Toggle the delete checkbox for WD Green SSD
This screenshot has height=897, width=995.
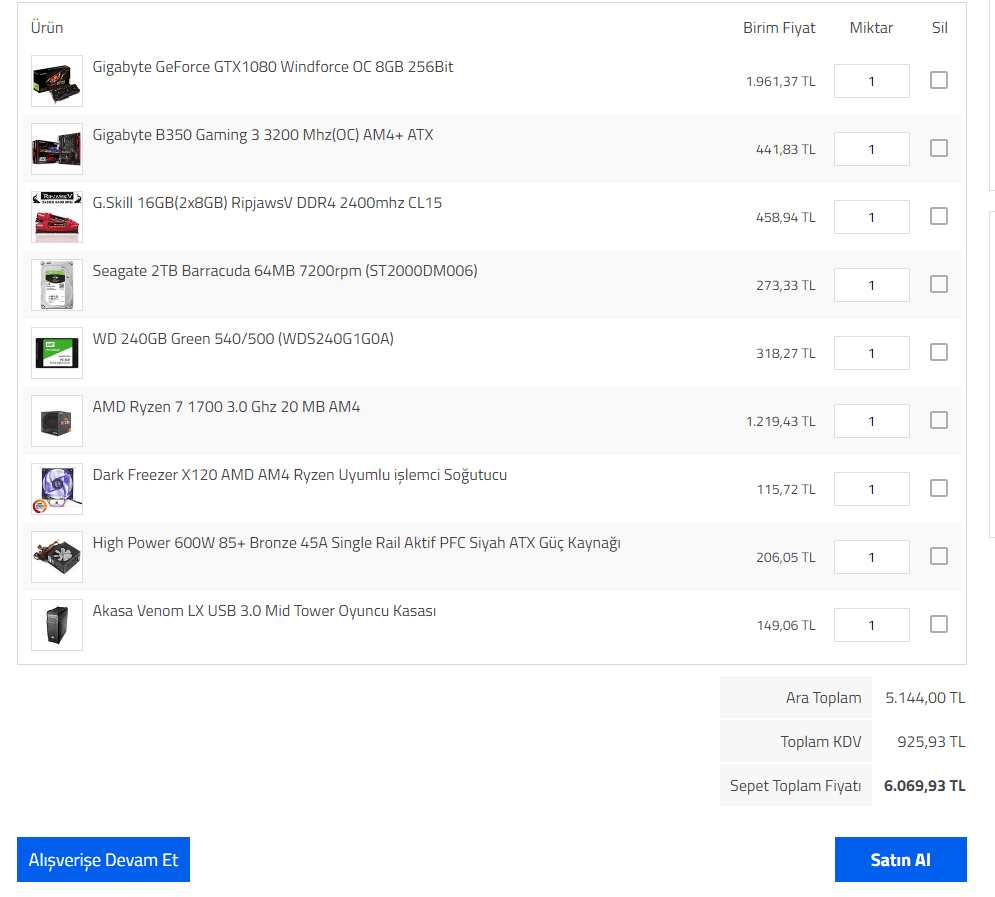coord(938,352)
